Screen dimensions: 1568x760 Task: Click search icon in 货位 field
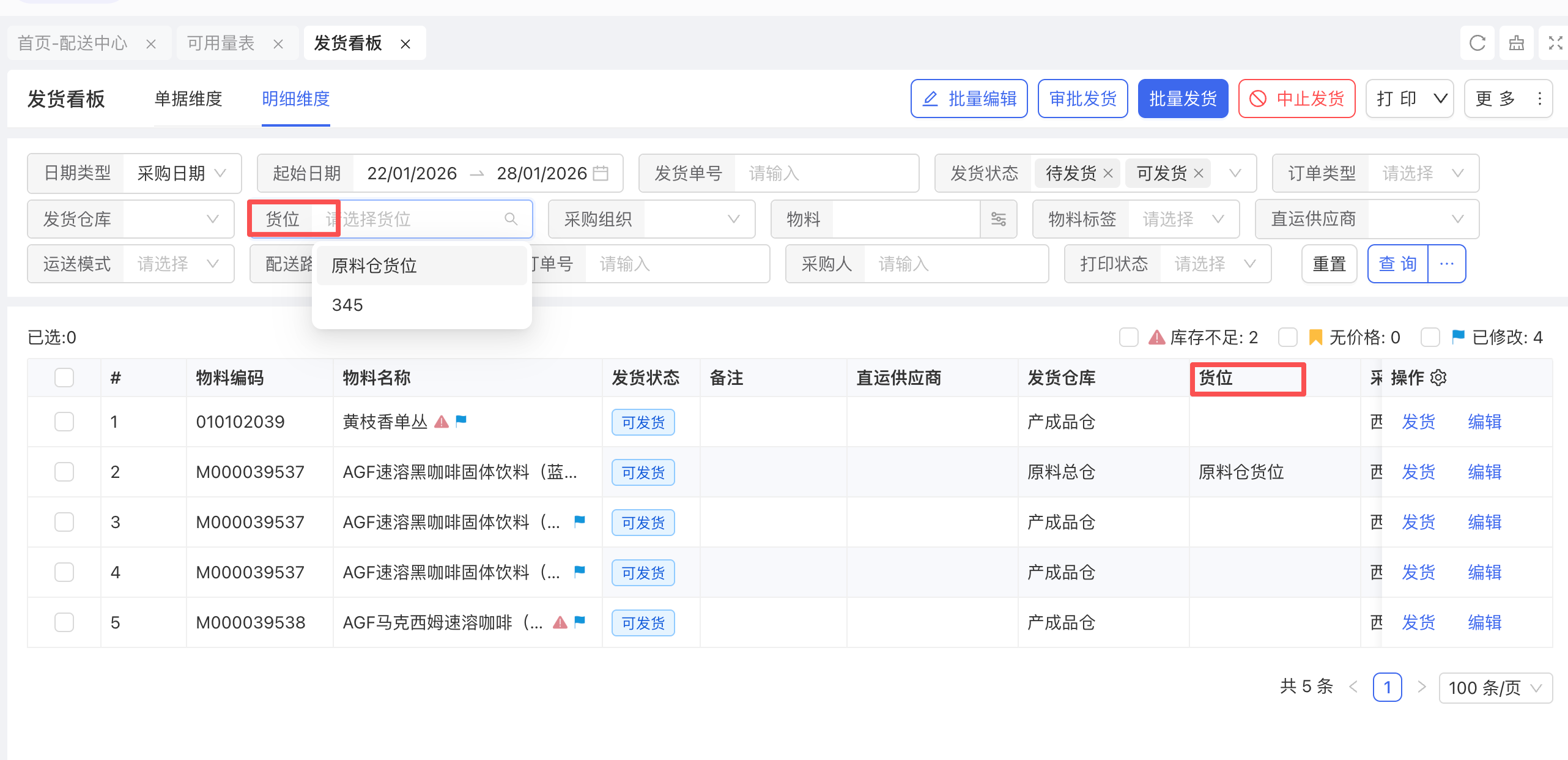click(x=511, y=219)
